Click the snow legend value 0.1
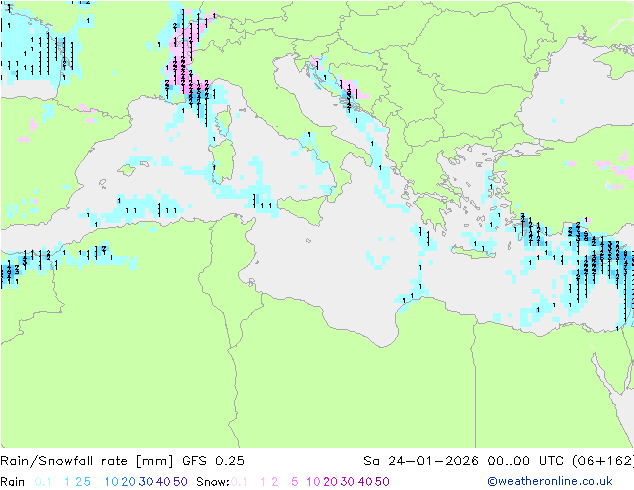 tap(239, 482)
